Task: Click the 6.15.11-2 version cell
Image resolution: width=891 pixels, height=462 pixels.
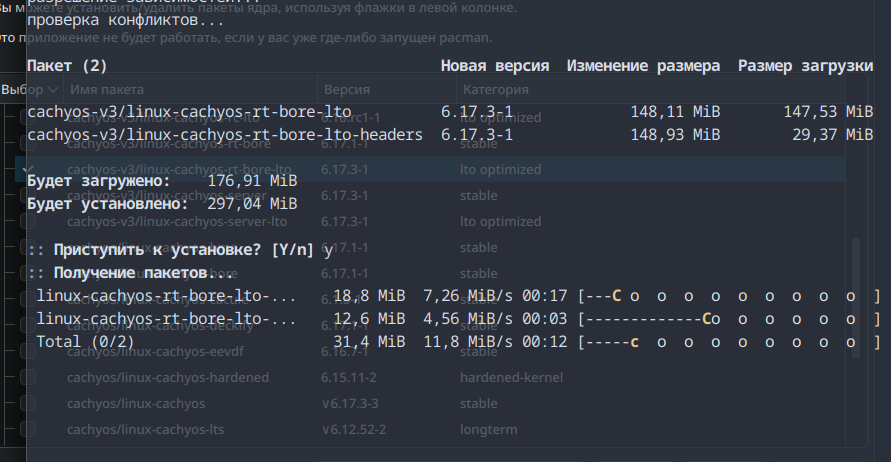Action: 349,378
